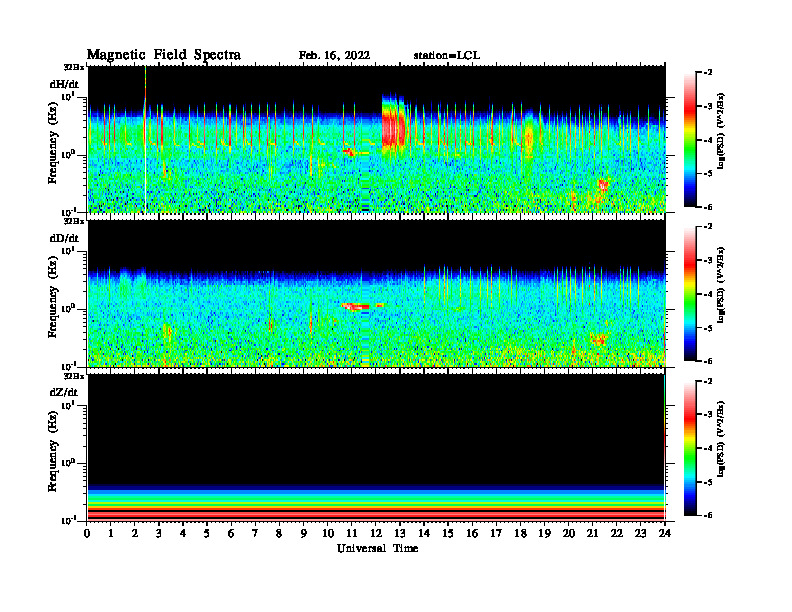This screenshot has height=612, width=792.
Task: Click the 10^0 frequency tick of dD/dt panel
Action: (69, 308)
